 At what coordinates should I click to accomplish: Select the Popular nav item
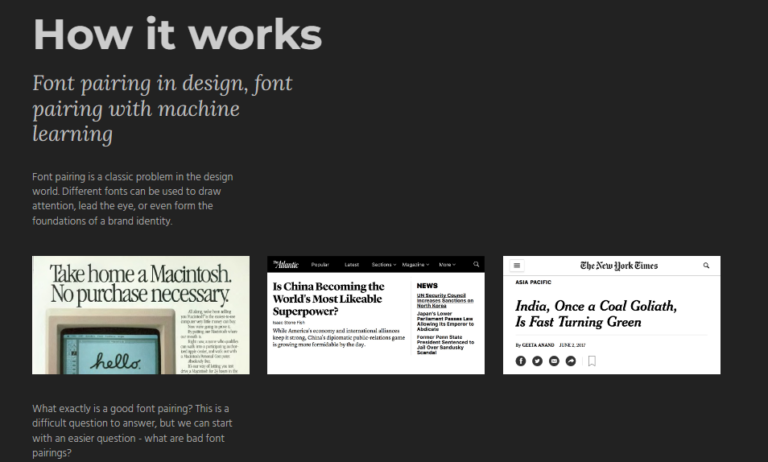click(x=320, y=265)
